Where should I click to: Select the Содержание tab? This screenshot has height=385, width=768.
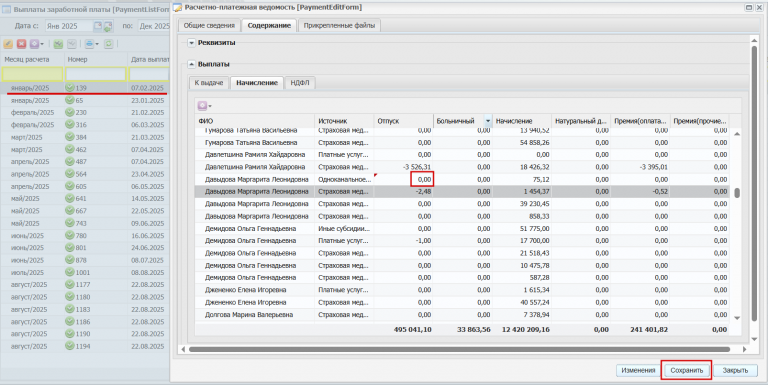coord(269,25)
